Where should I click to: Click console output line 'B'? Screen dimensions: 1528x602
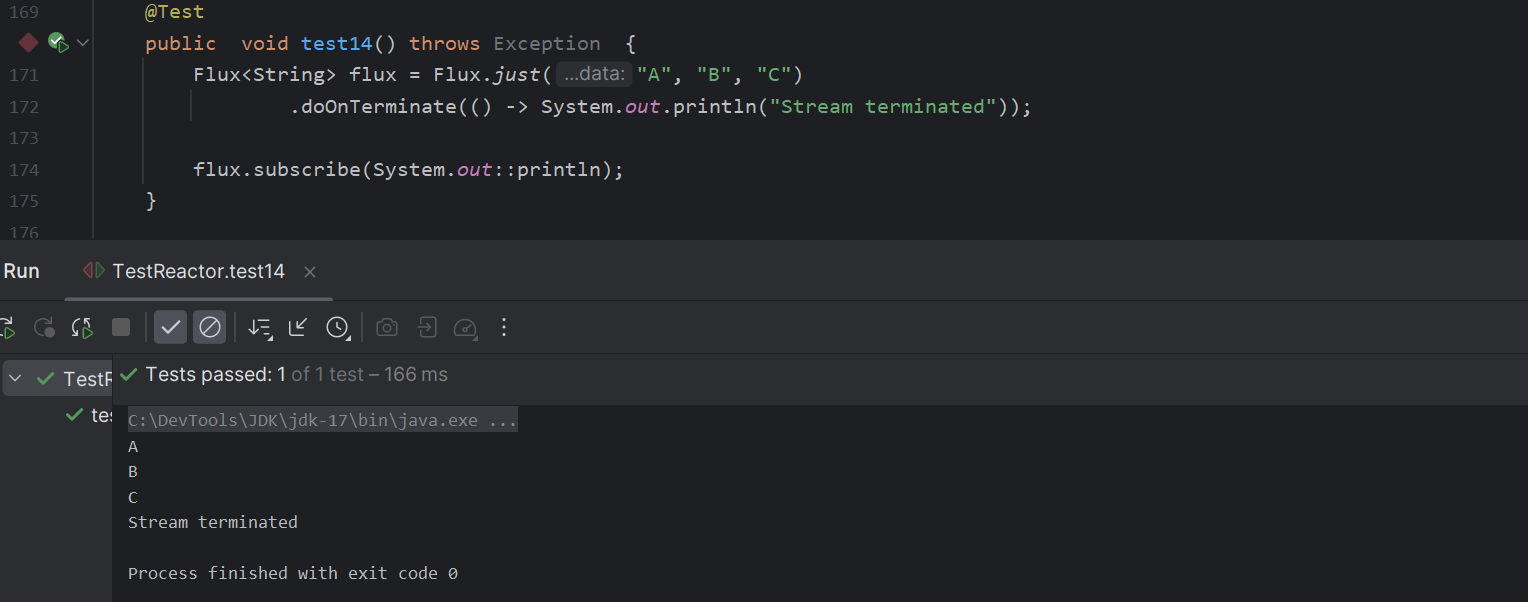[x=133, y=472]
